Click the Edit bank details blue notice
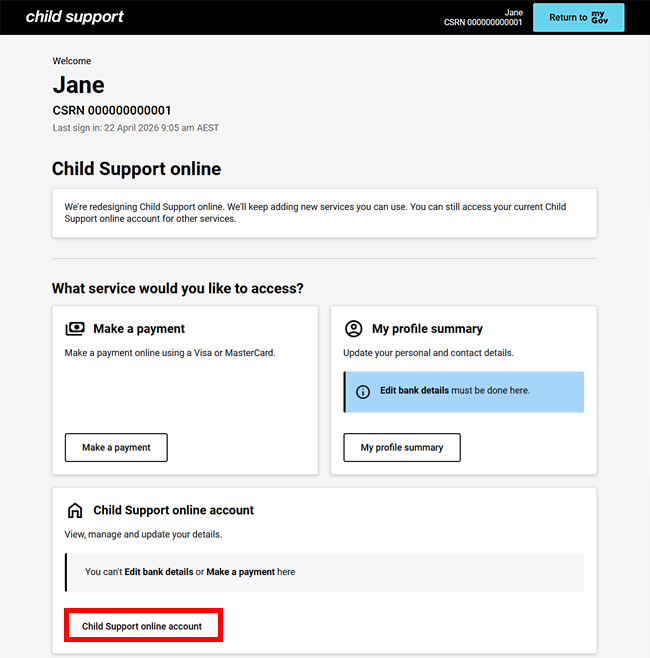650x658 pixels. [x=464, y=391]
